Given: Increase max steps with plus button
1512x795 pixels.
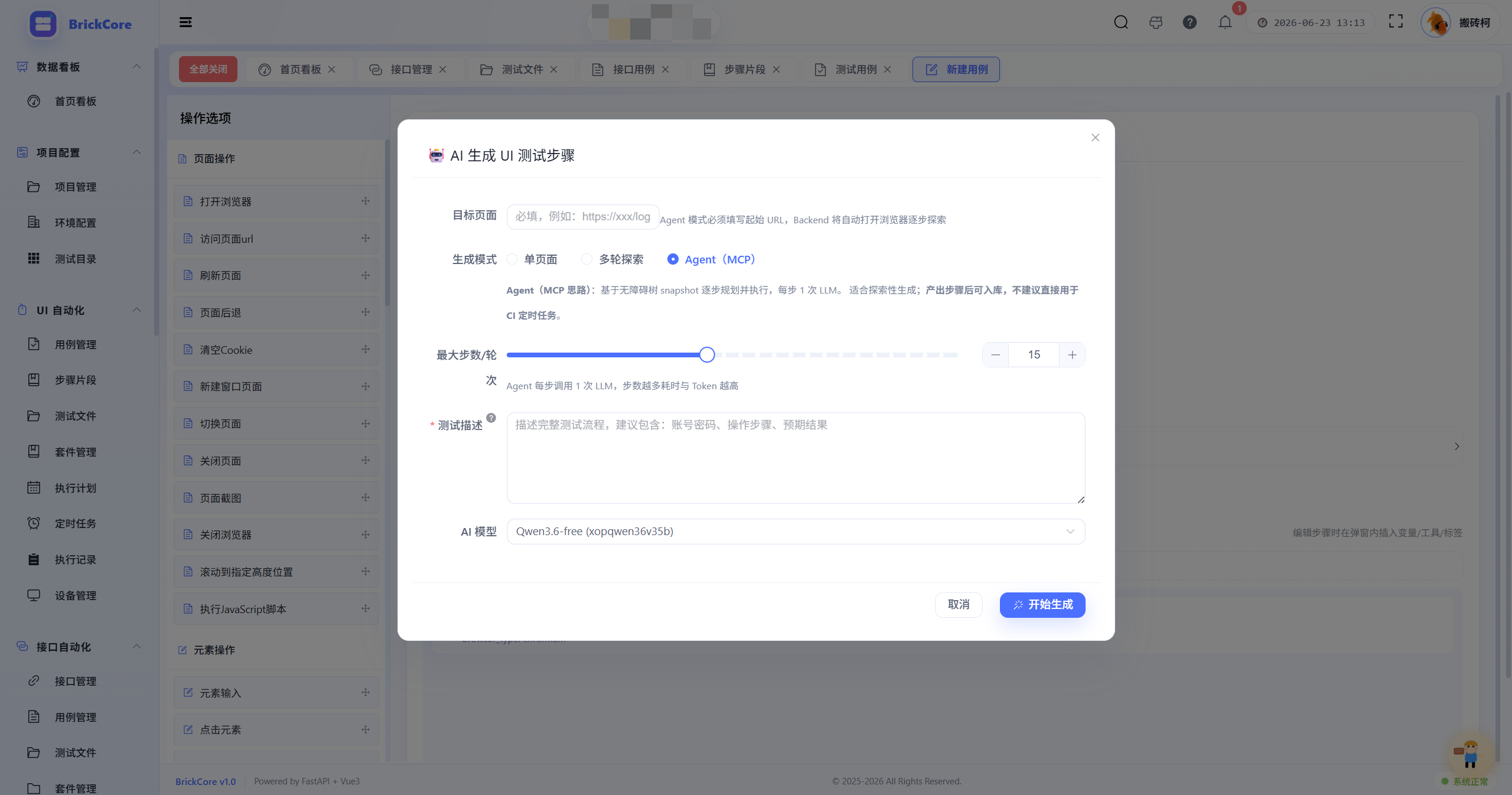Looking at the screenshot, I should coord(1072,354).
